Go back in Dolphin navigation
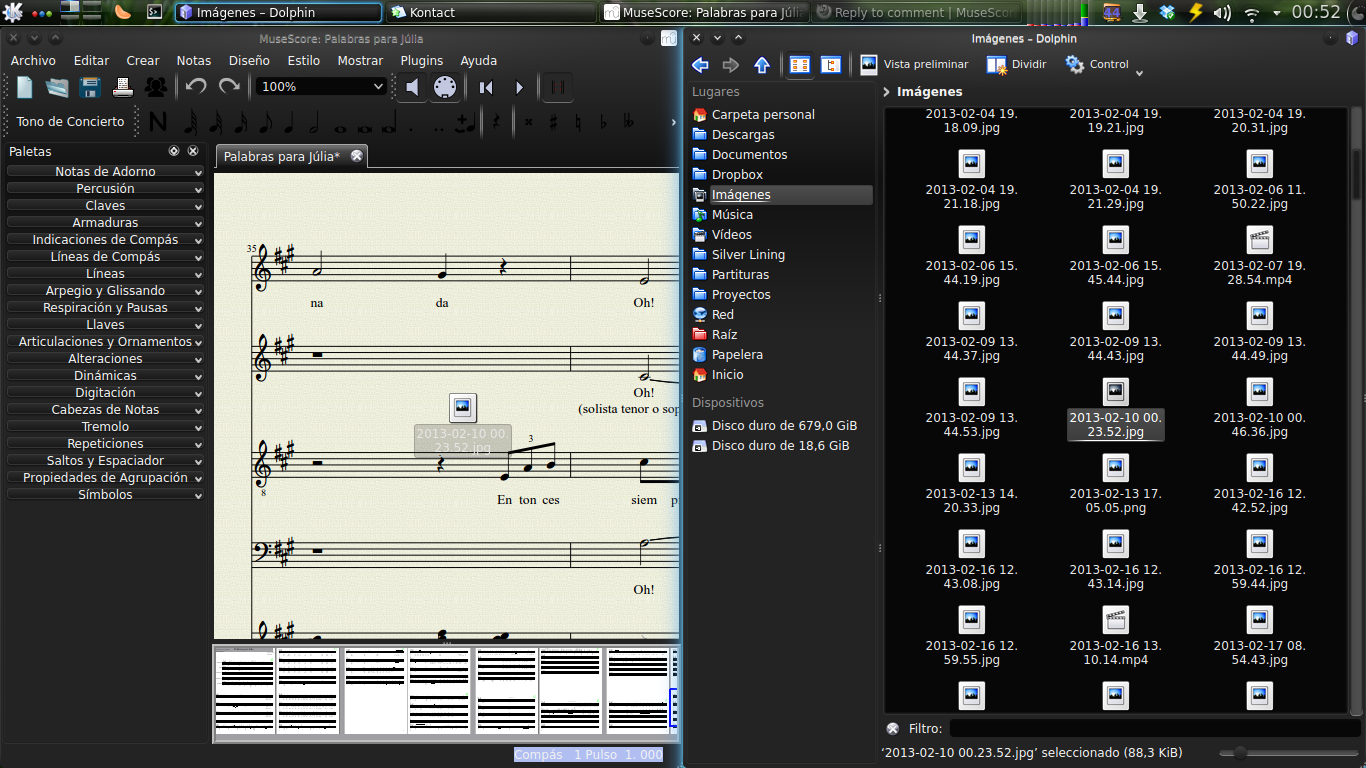The image size is (1366, 768). pos(700,65)
